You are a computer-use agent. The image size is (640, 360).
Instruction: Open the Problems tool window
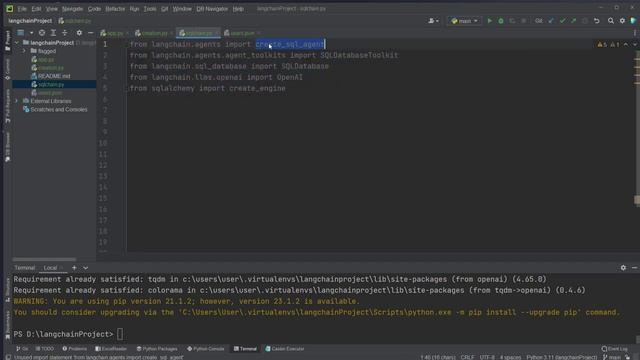[x=75, y=349]
